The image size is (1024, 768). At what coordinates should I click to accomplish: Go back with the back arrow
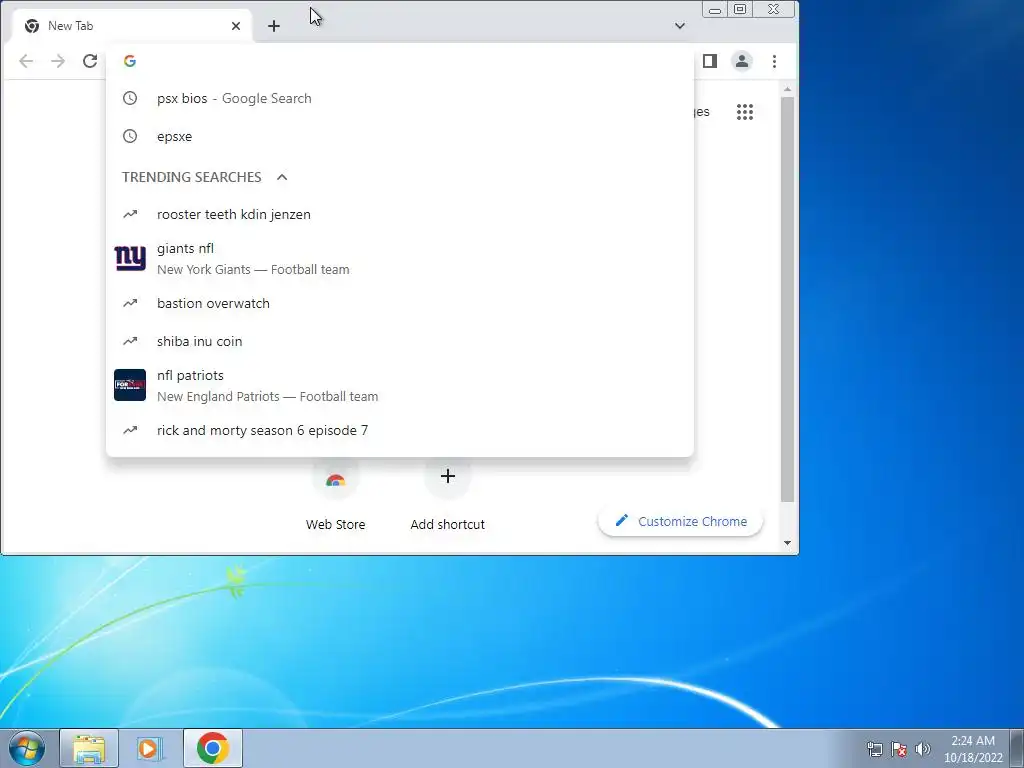point(26,61)
